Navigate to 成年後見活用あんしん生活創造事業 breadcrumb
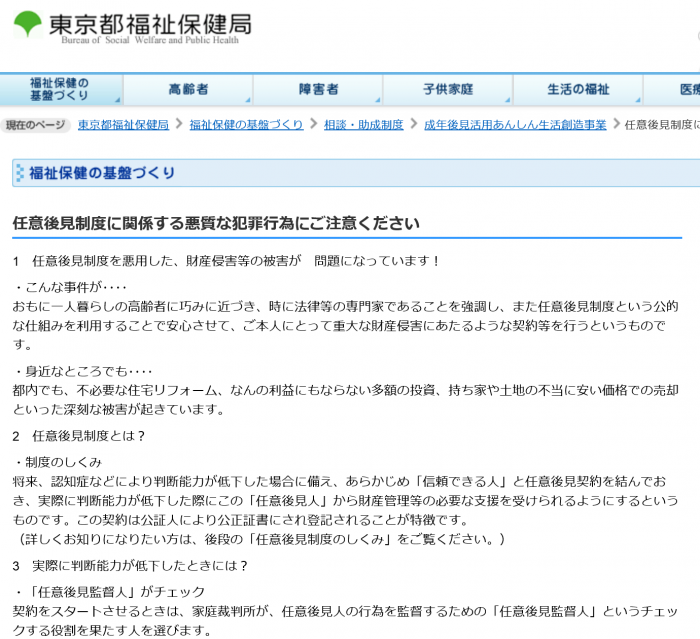 [515, 125]
